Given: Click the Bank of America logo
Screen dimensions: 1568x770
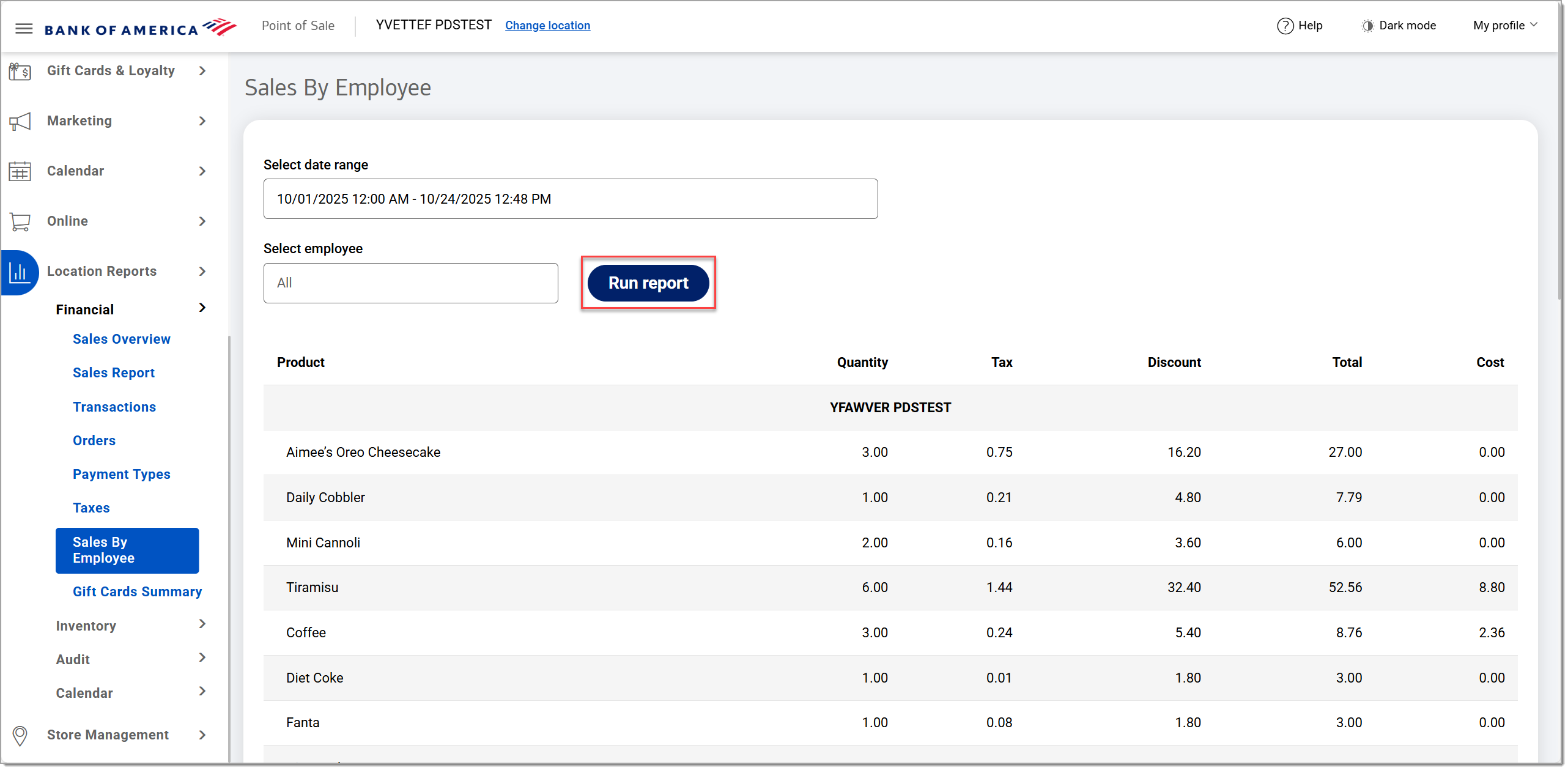Looking at the screenshot, I should (x=141, y=27).
